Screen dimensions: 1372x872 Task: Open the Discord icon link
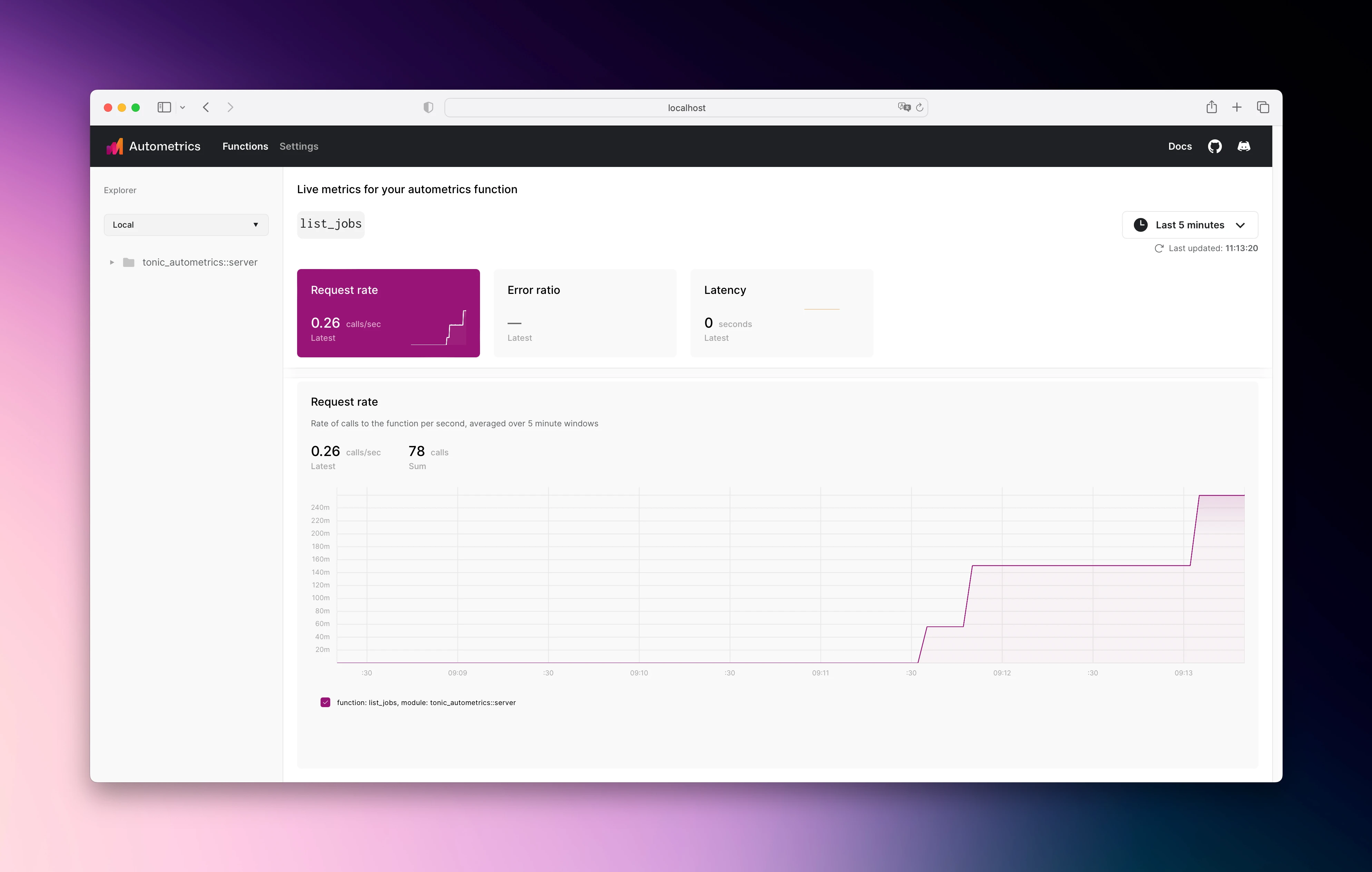(1244, 146)
